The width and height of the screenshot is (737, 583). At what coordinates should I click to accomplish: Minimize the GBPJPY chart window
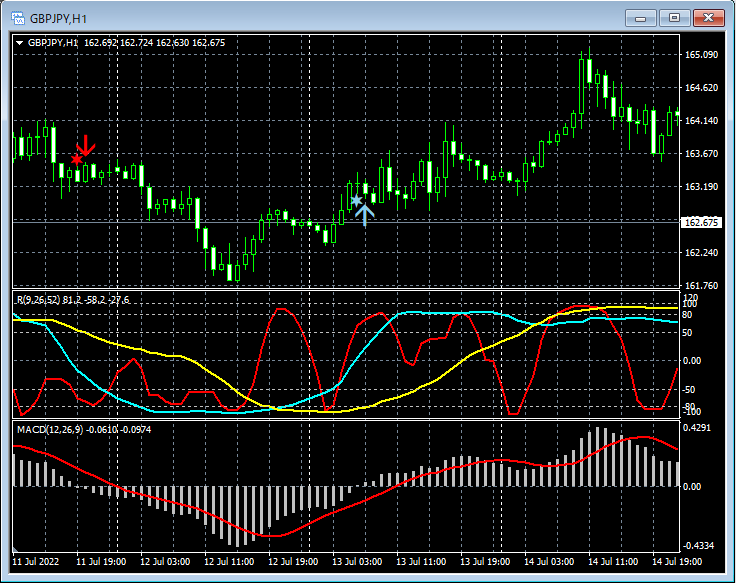tap(642, 17)
